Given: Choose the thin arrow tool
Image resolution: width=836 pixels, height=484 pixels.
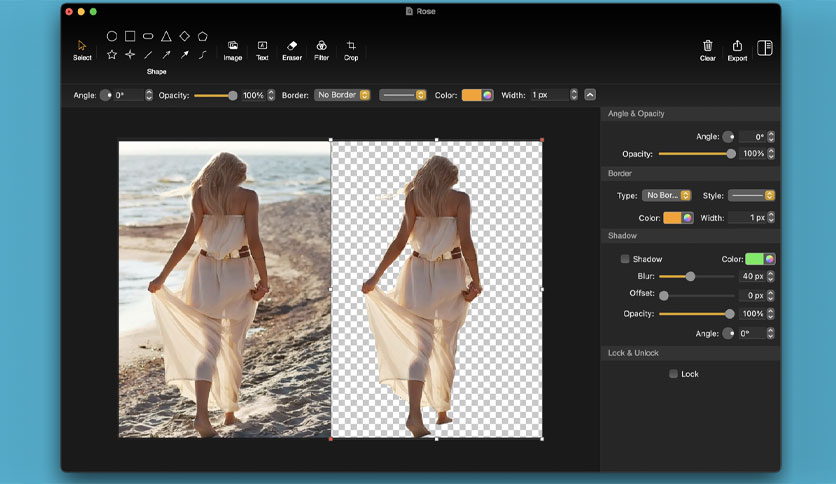Looking at the screenshot, I should [166, 54].
